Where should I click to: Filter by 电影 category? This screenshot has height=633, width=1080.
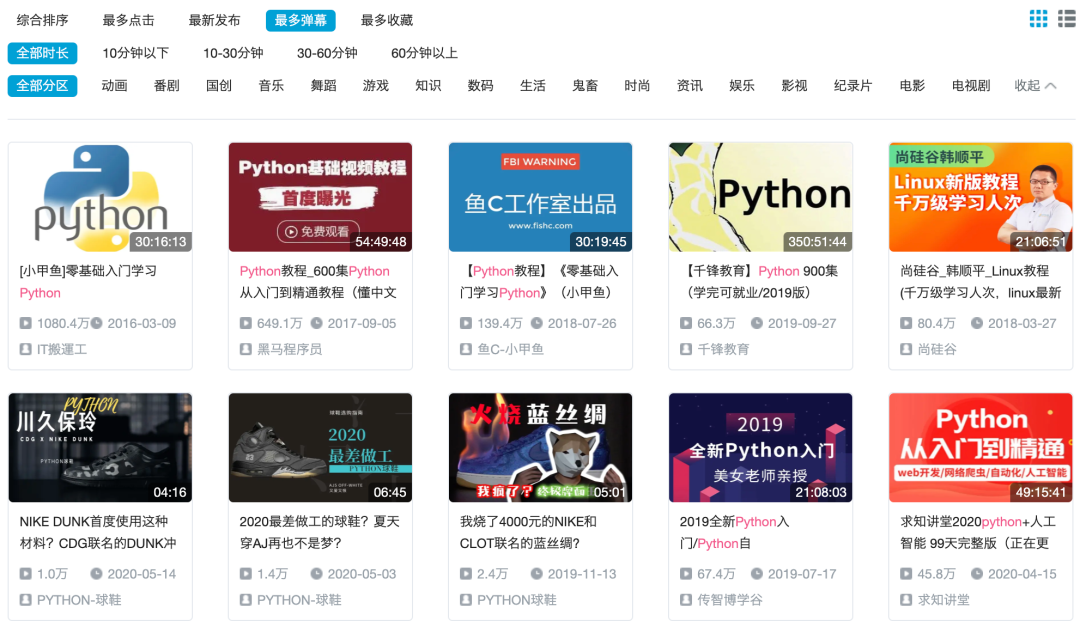[x=913, y=85]
